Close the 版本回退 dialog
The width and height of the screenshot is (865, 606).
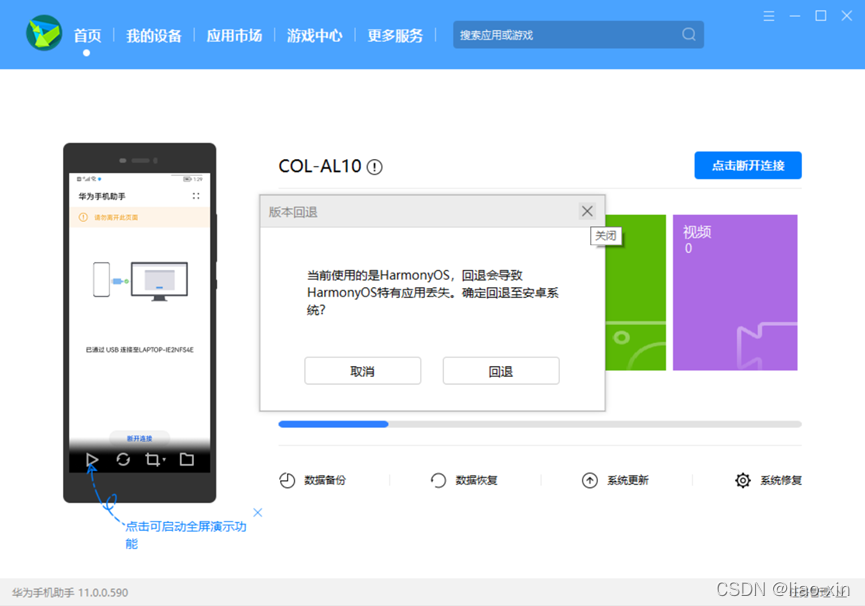pyautogui.click(x=587, y=211)
